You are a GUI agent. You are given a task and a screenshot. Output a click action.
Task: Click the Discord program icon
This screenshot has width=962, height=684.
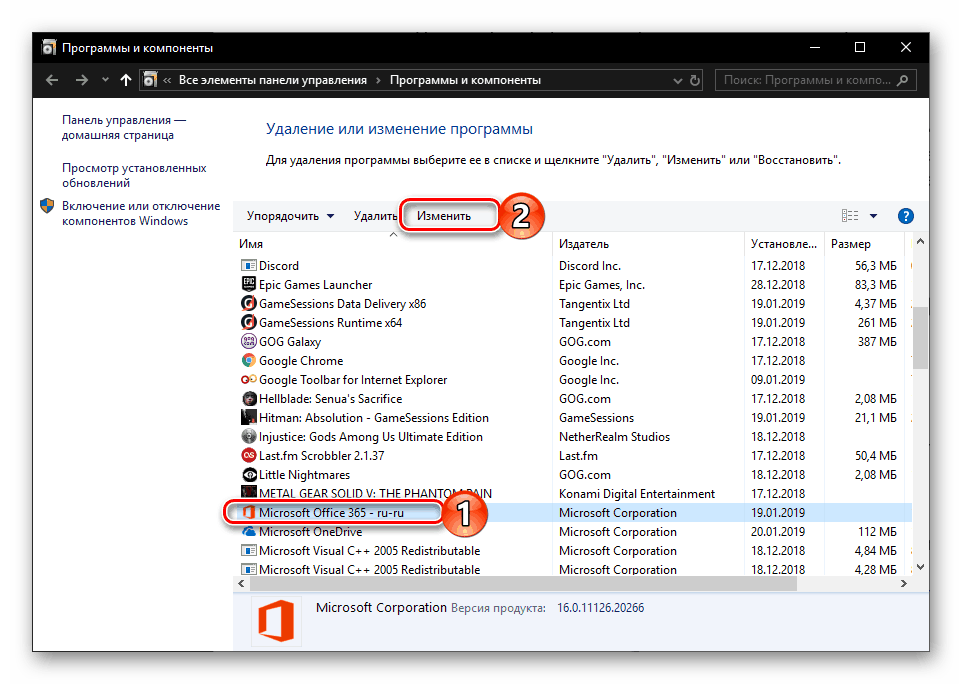pos(248,266)
